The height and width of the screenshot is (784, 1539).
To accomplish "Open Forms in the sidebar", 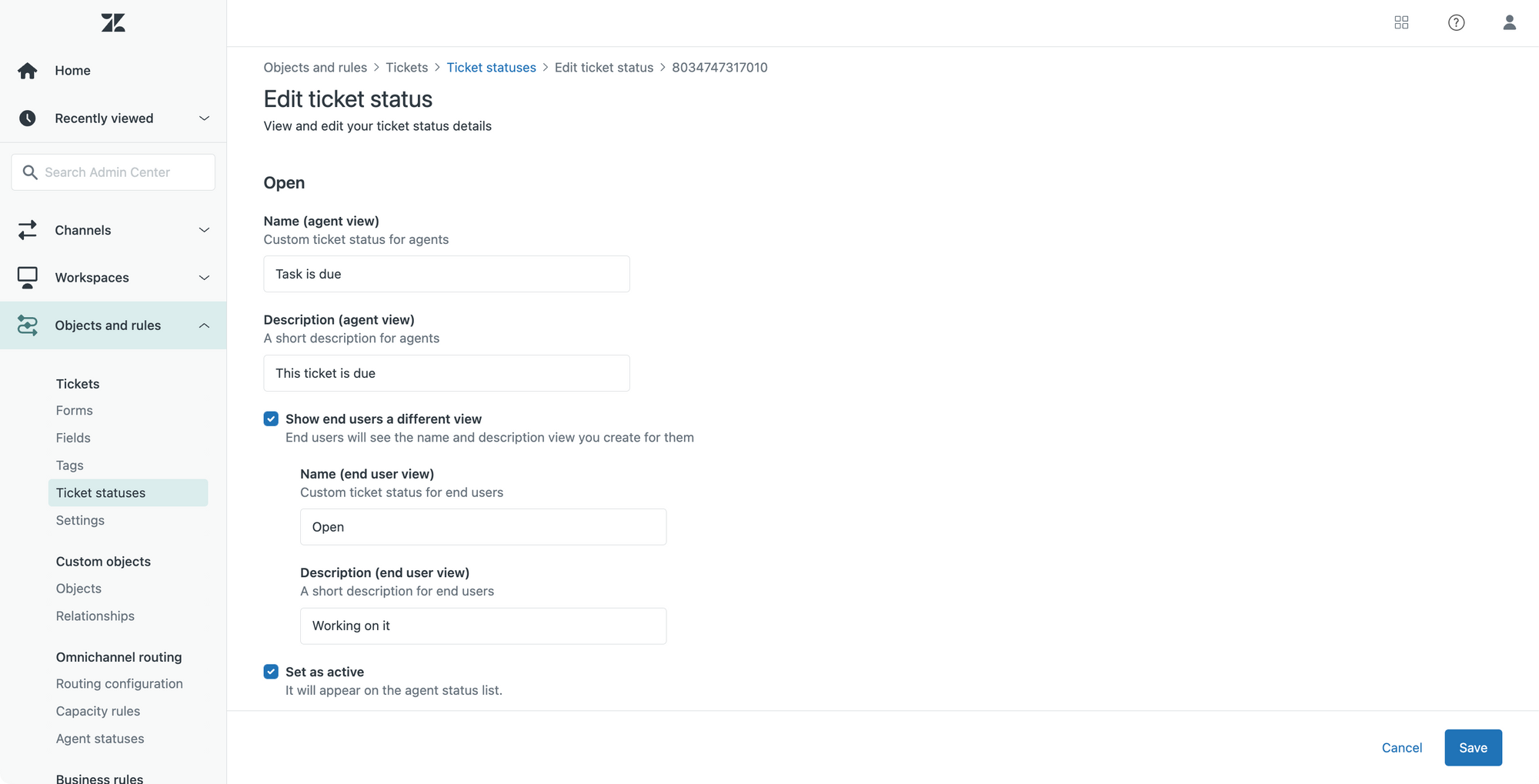I will (x=74, y=411).
